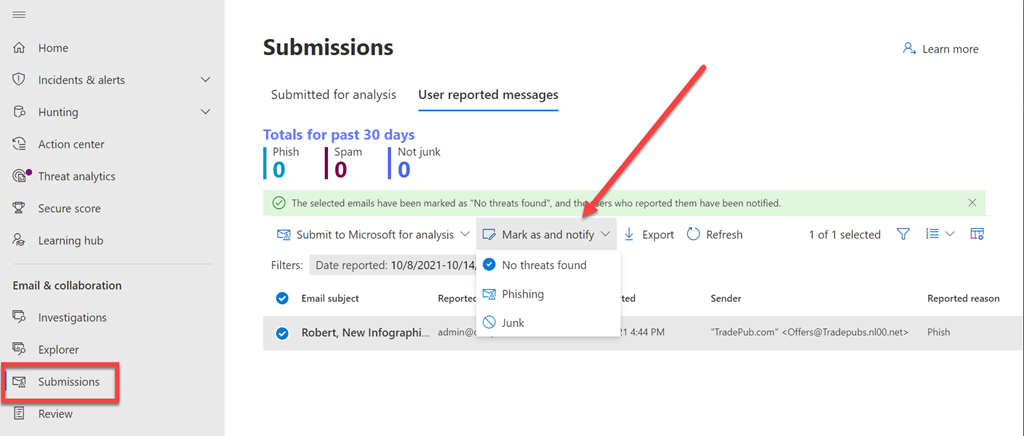Switch to Submitted for analysis tab
This screenshot has width=1024, height=436.
pyautogui.click(x=333, y=95)
